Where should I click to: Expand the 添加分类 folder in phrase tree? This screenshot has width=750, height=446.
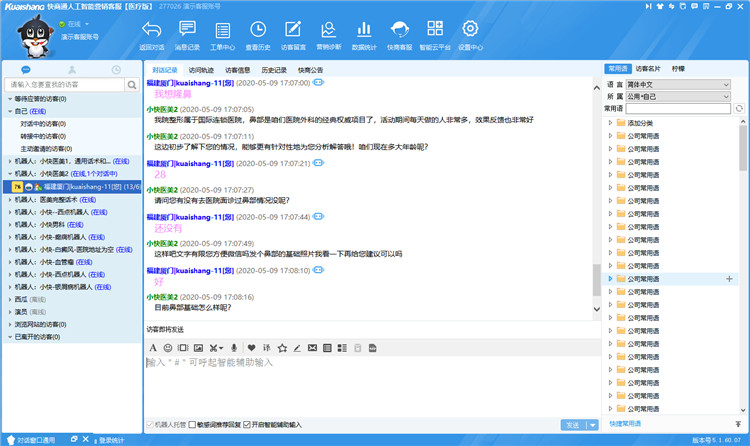pos(611,122)
